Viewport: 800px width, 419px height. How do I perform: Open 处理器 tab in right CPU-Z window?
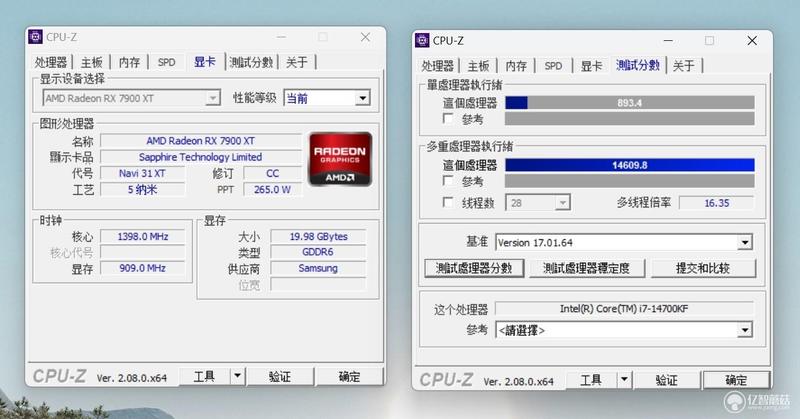(x=438, y=66)
